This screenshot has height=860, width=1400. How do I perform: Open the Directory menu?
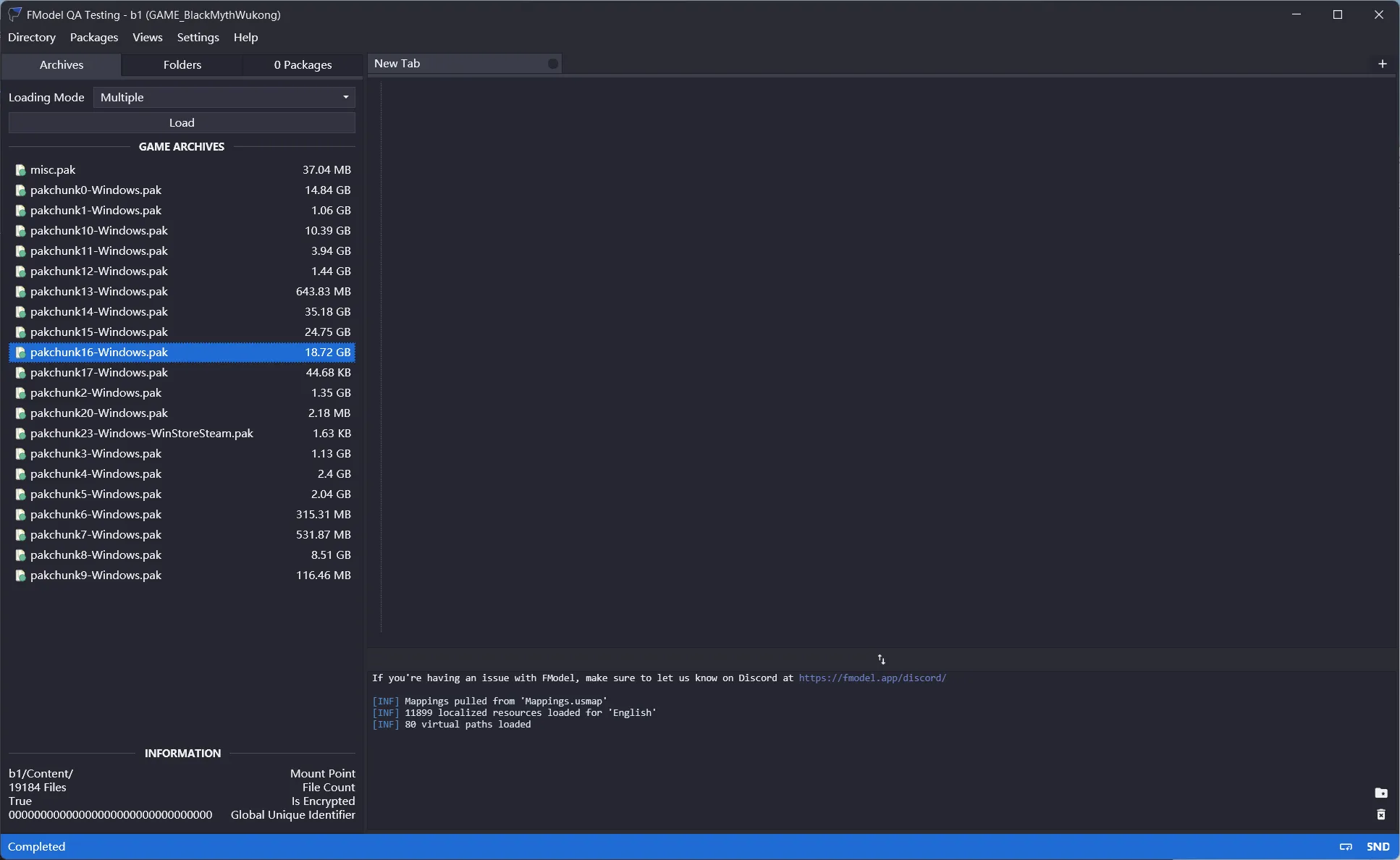(x=32, y=38)
